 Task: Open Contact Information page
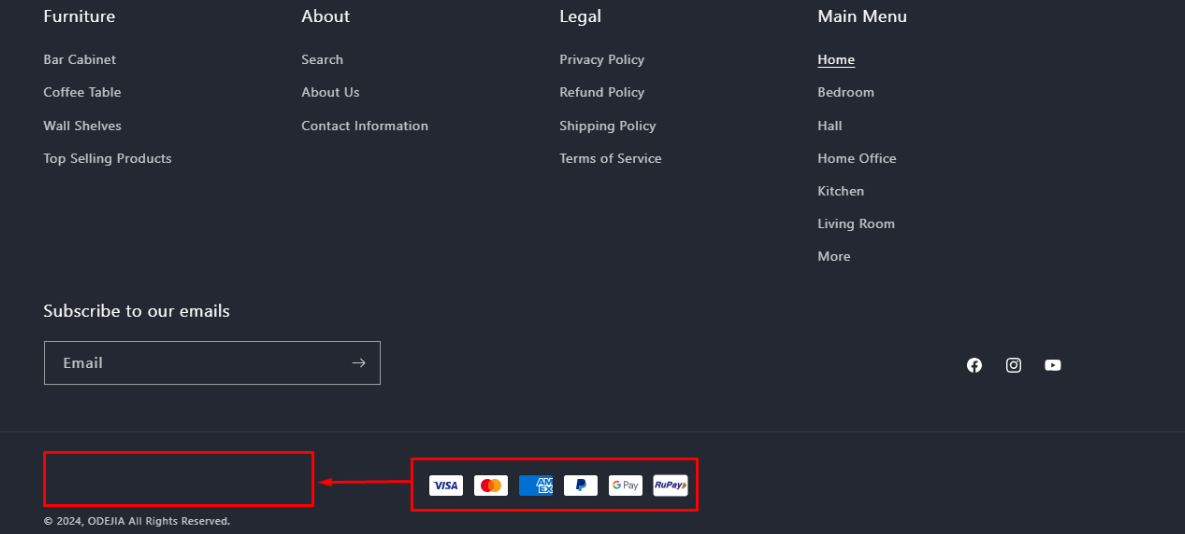click(364, 125)
